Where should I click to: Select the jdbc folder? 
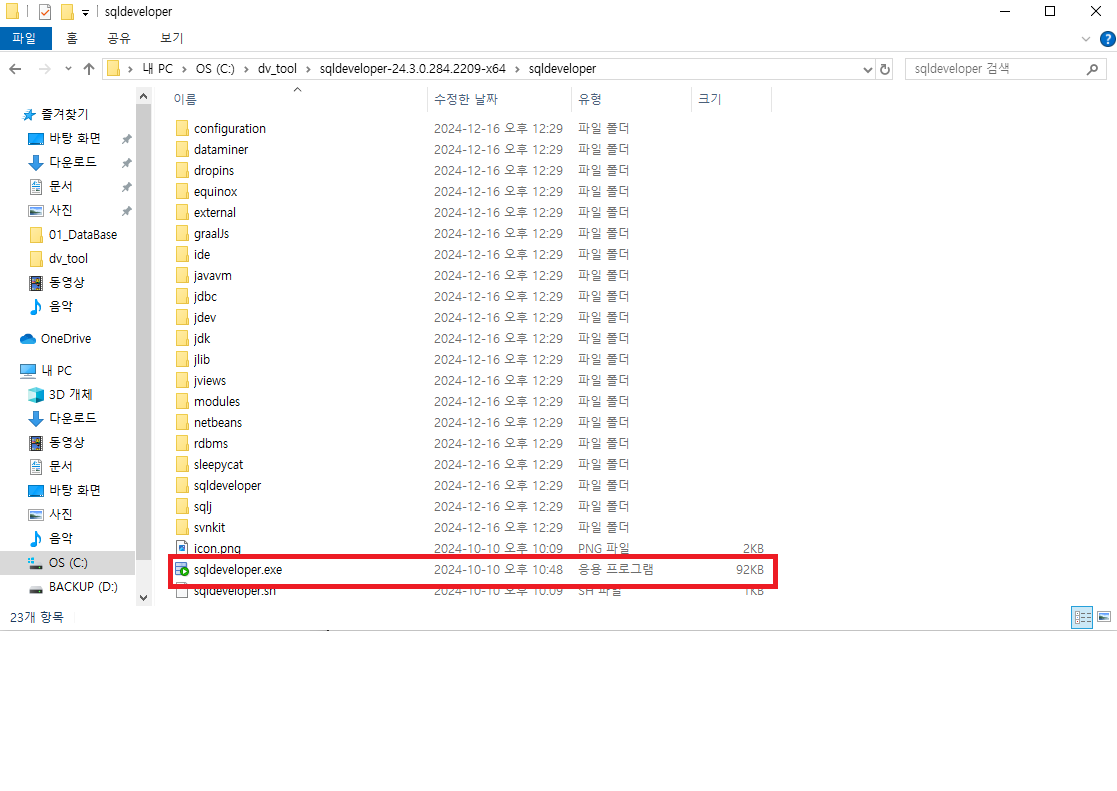pos(205,296)
